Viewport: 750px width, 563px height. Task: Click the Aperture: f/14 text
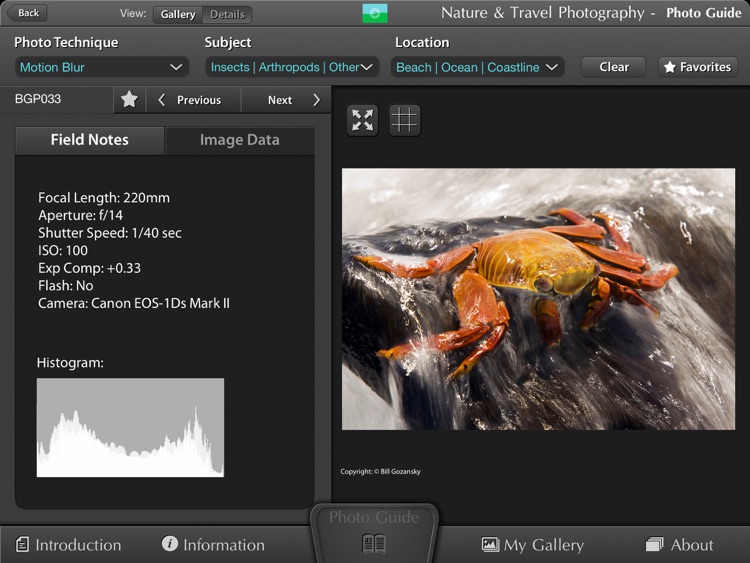(x=80, y=215)
